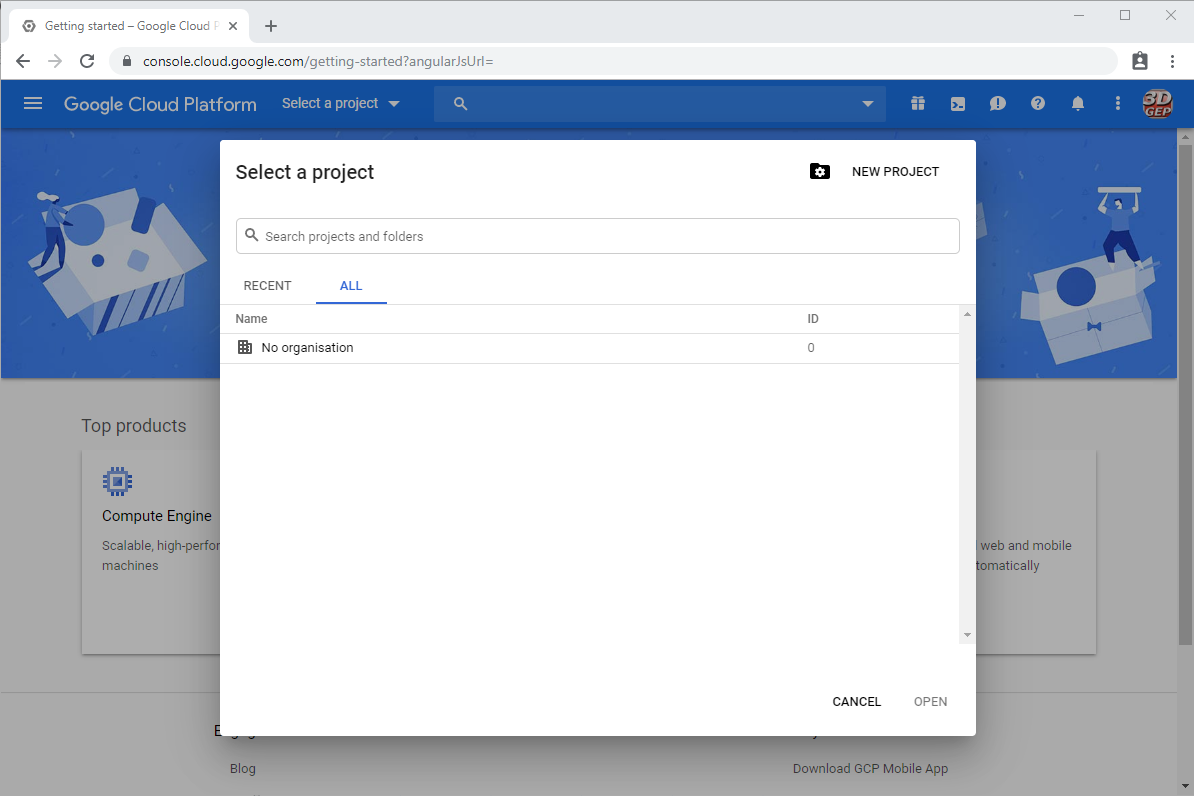Open the free trial gift icon

[x=918, y=104]
